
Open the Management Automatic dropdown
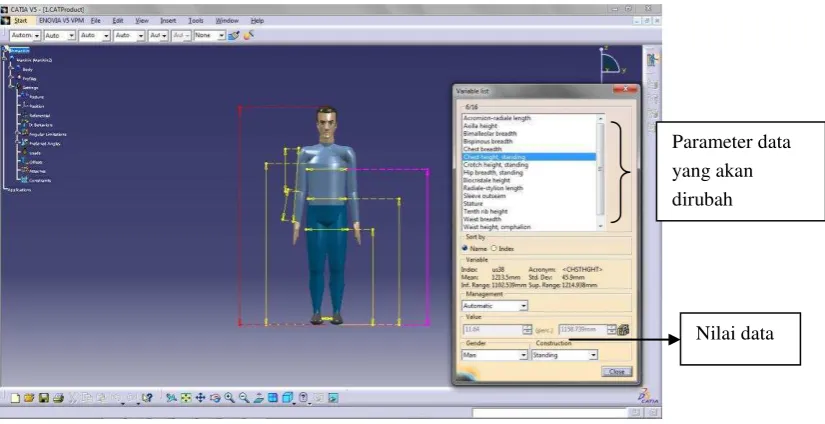495,306
